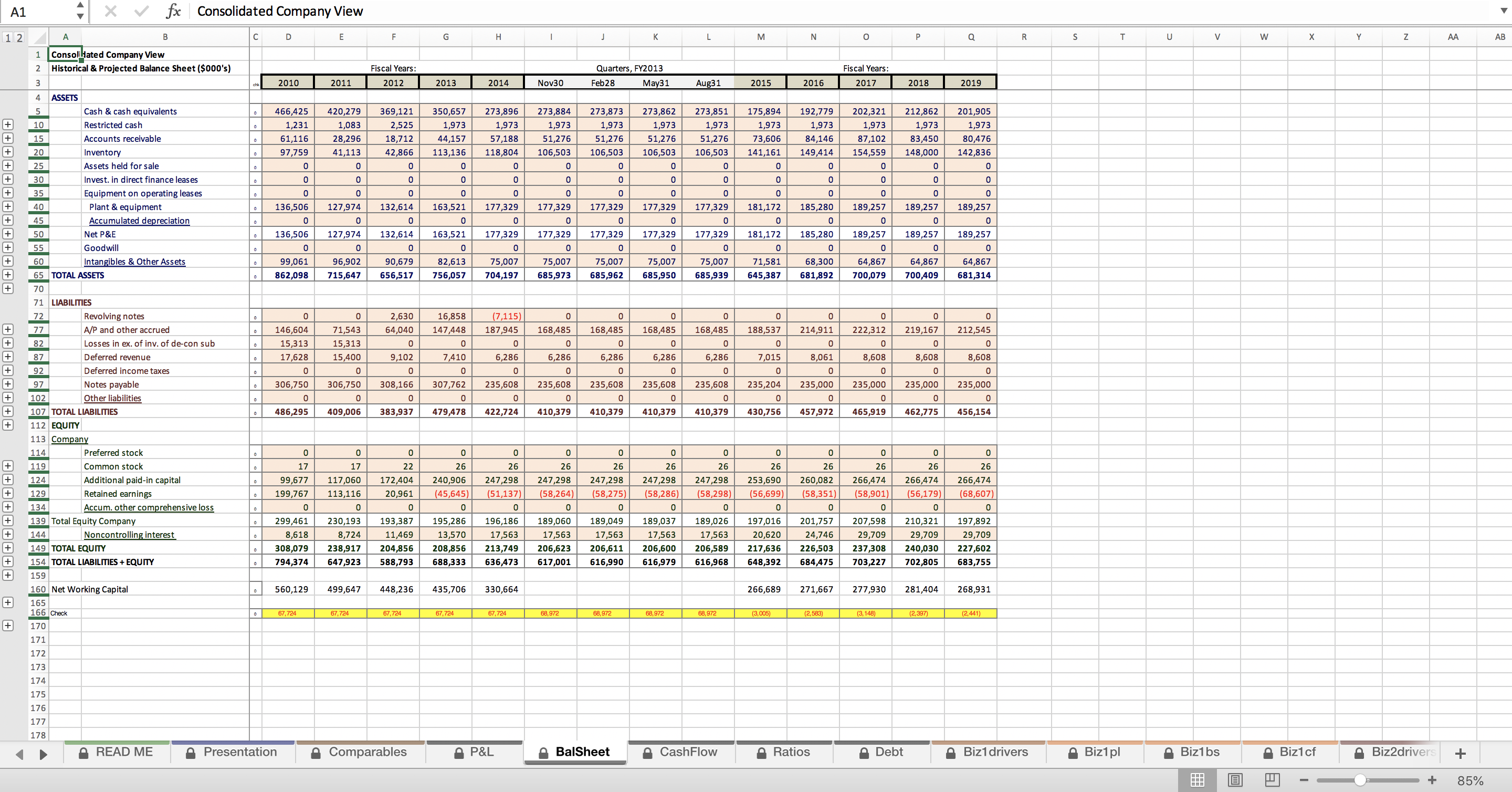Click the cancel entry X icon in formula bar
The image size is (1512, 792).
110,11
